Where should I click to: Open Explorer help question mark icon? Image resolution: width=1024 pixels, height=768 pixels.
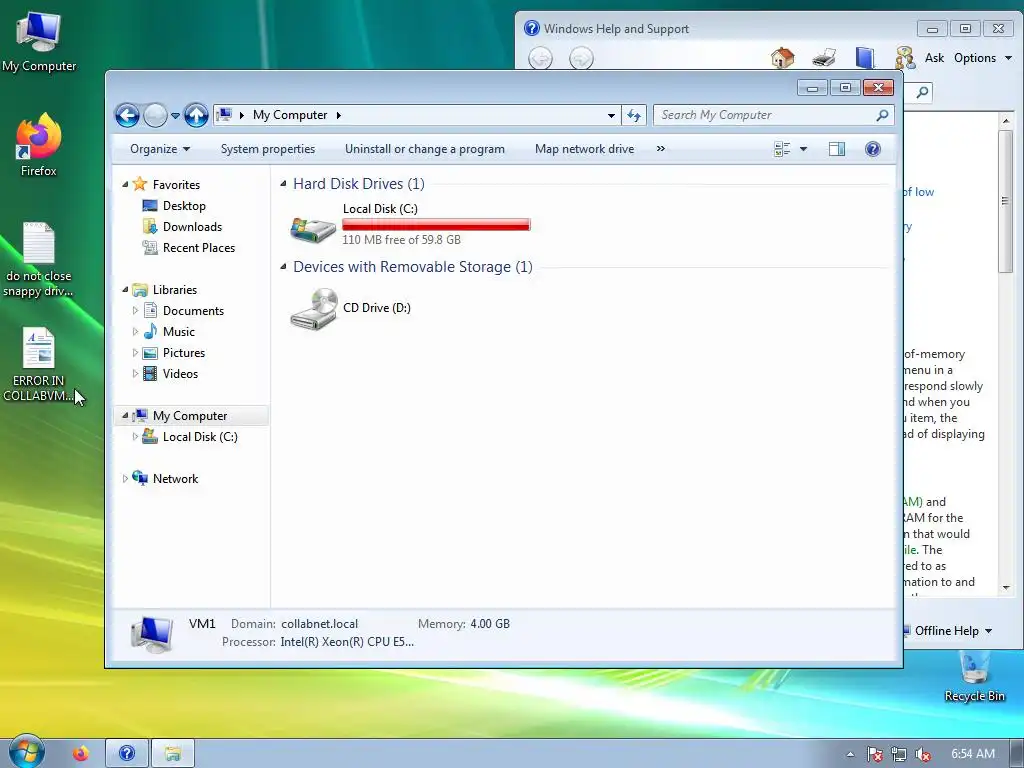click(x=872, y=149)
